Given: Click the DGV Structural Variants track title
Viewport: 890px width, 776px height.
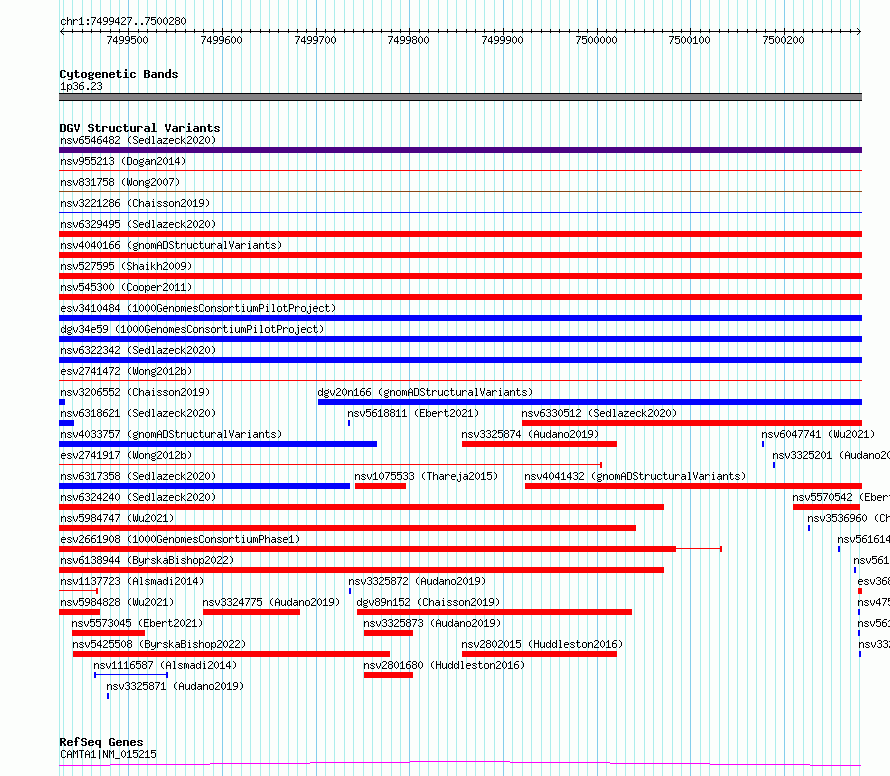Looking at the screenshot, I should click(140, 128).
